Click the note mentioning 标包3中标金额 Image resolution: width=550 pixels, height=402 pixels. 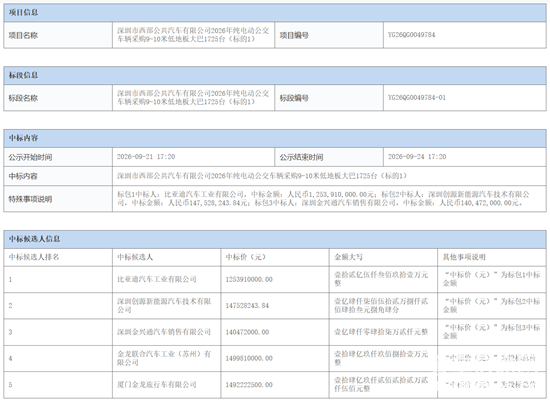pos(492,332)
